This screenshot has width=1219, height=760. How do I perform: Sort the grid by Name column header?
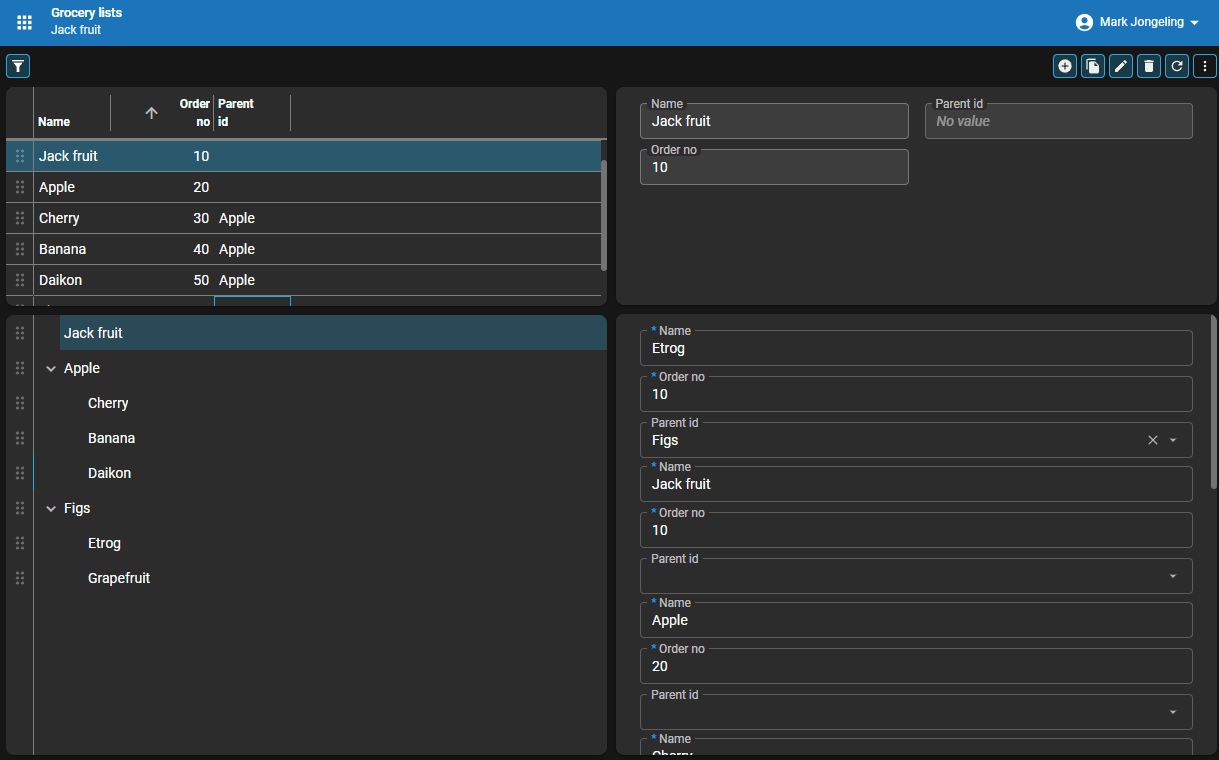(x=54, y=121)
